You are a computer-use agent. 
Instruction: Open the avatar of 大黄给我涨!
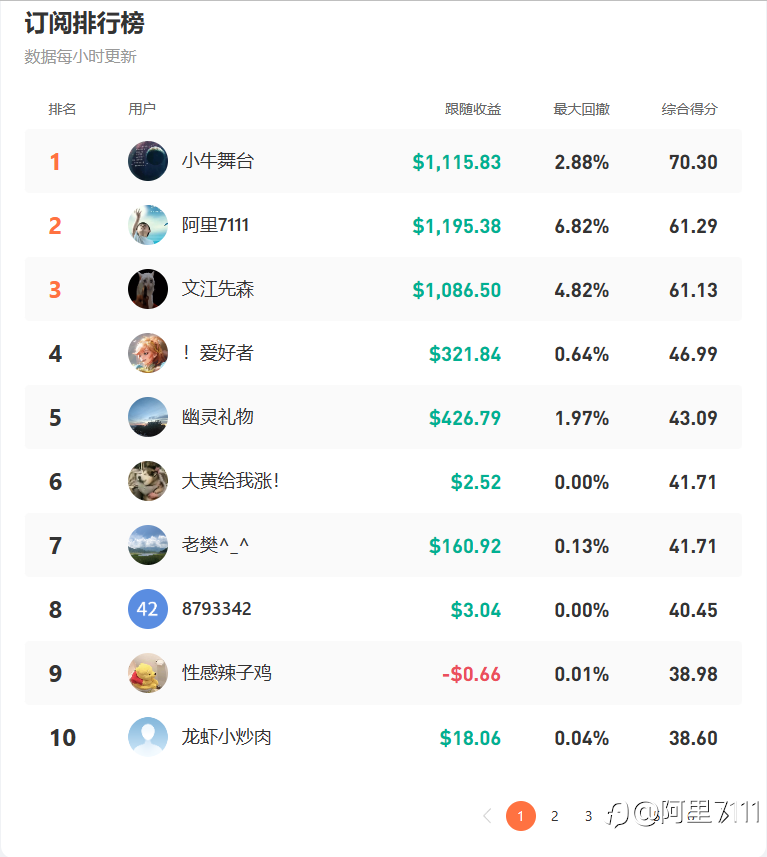pos(148,481)
